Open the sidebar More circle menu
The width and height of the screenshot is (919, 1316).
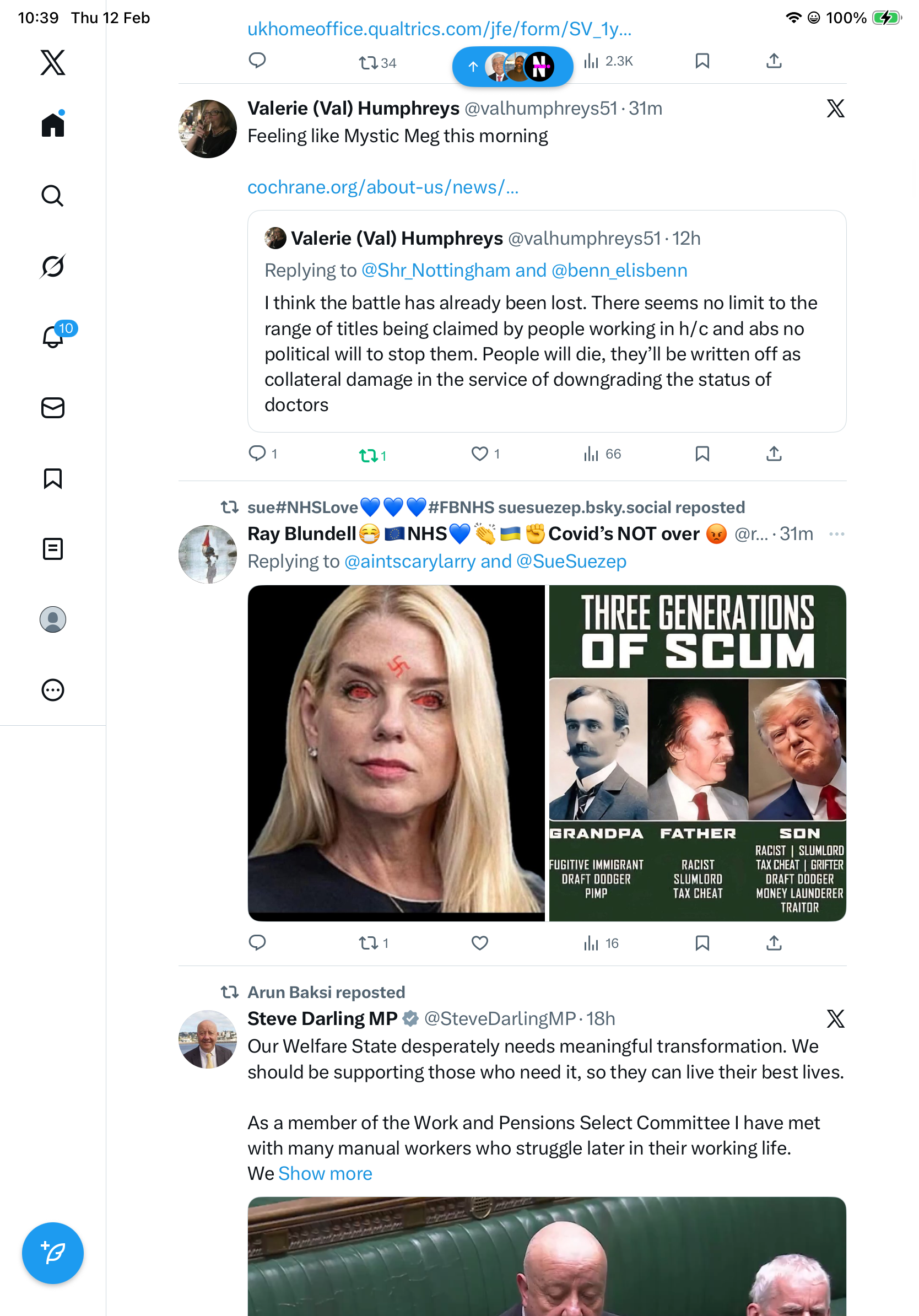[52, 690]
